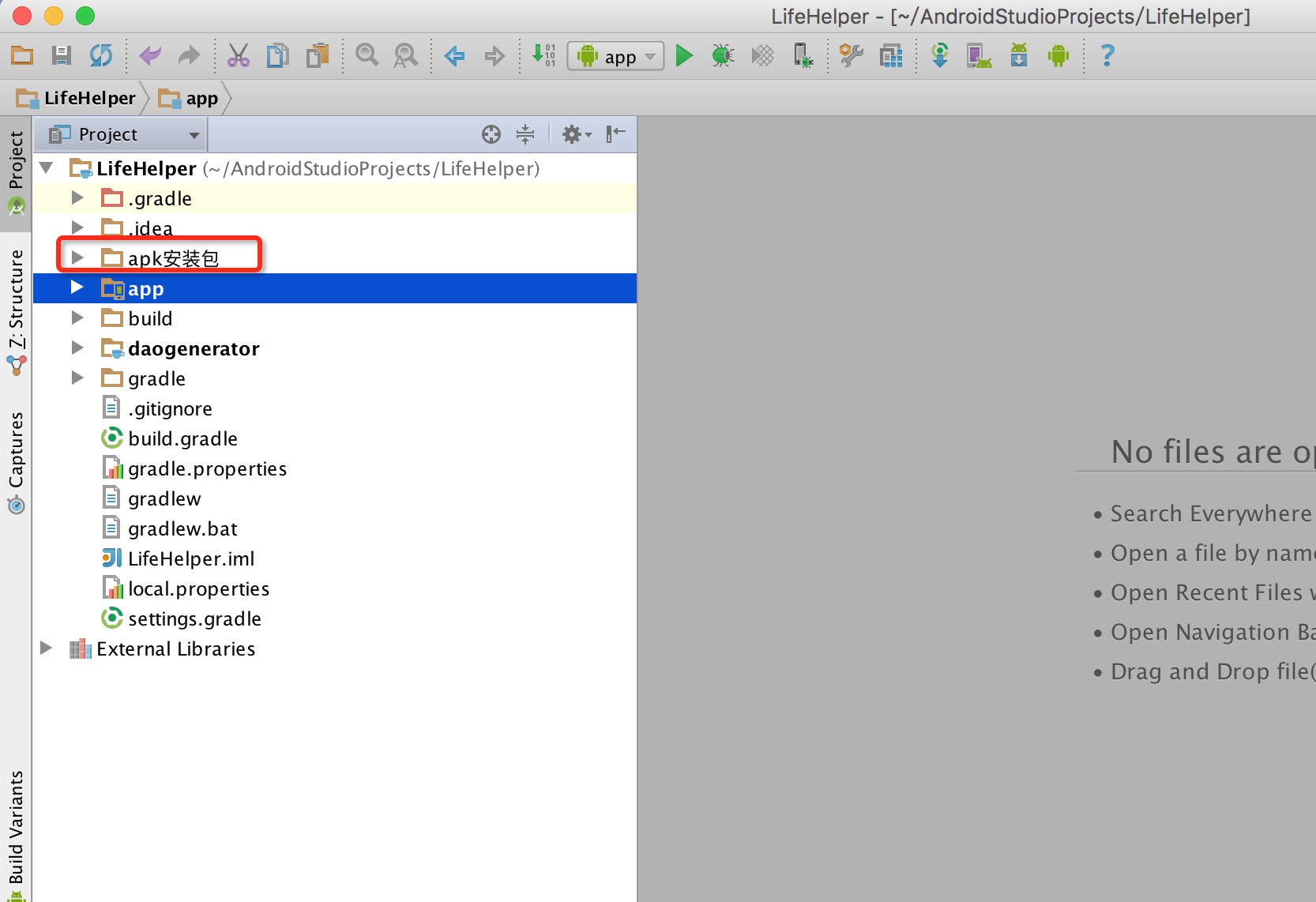The width and height of the screenshot is (1316, 902).
Task: Expand the build folder
Action: [77, 318]
